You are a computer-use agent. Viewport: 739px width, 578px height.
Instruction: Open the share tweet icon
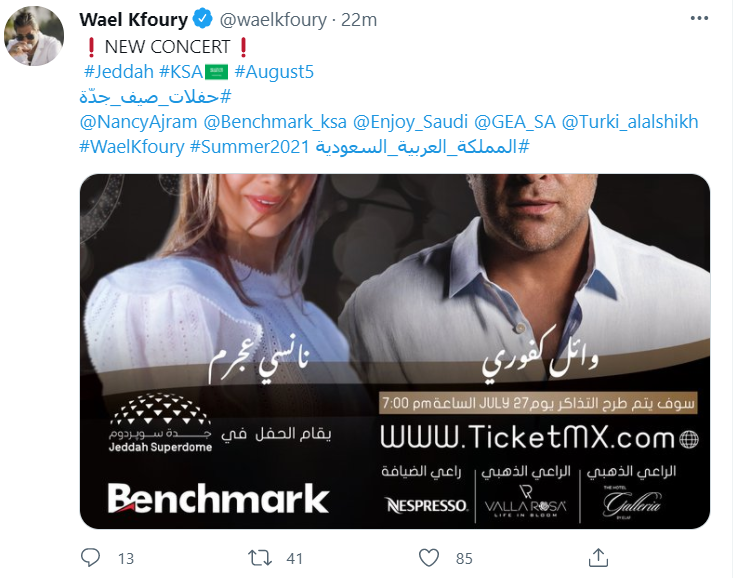[x=599, y=558]
